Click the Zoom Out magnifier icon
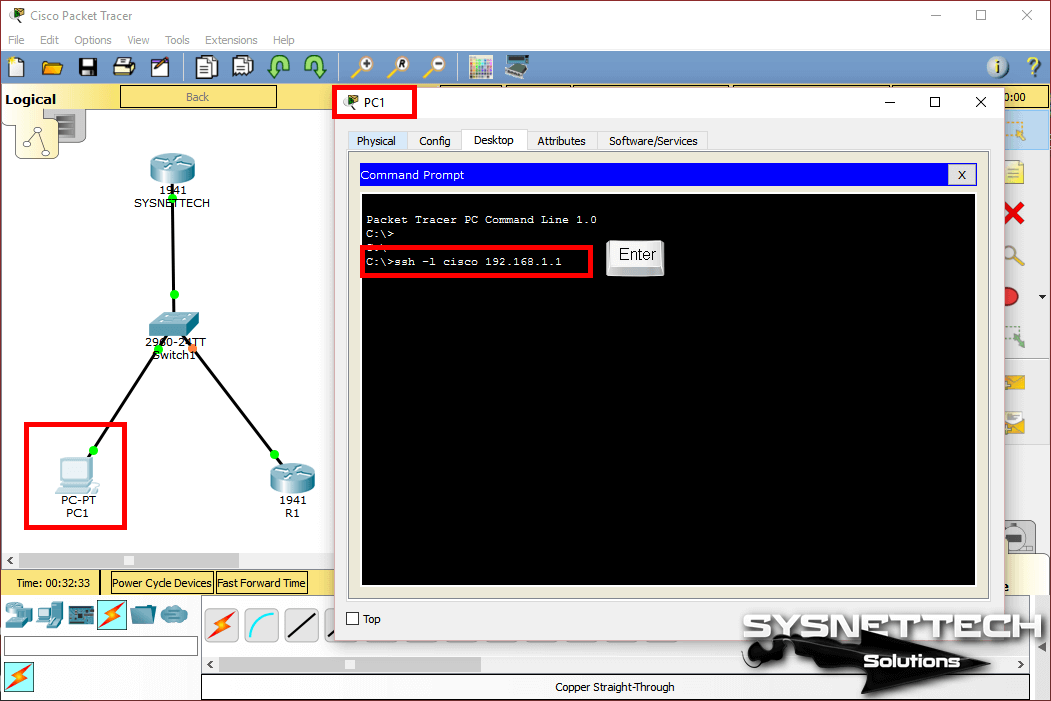1051x701 pixels. click(x=434, y=67)
